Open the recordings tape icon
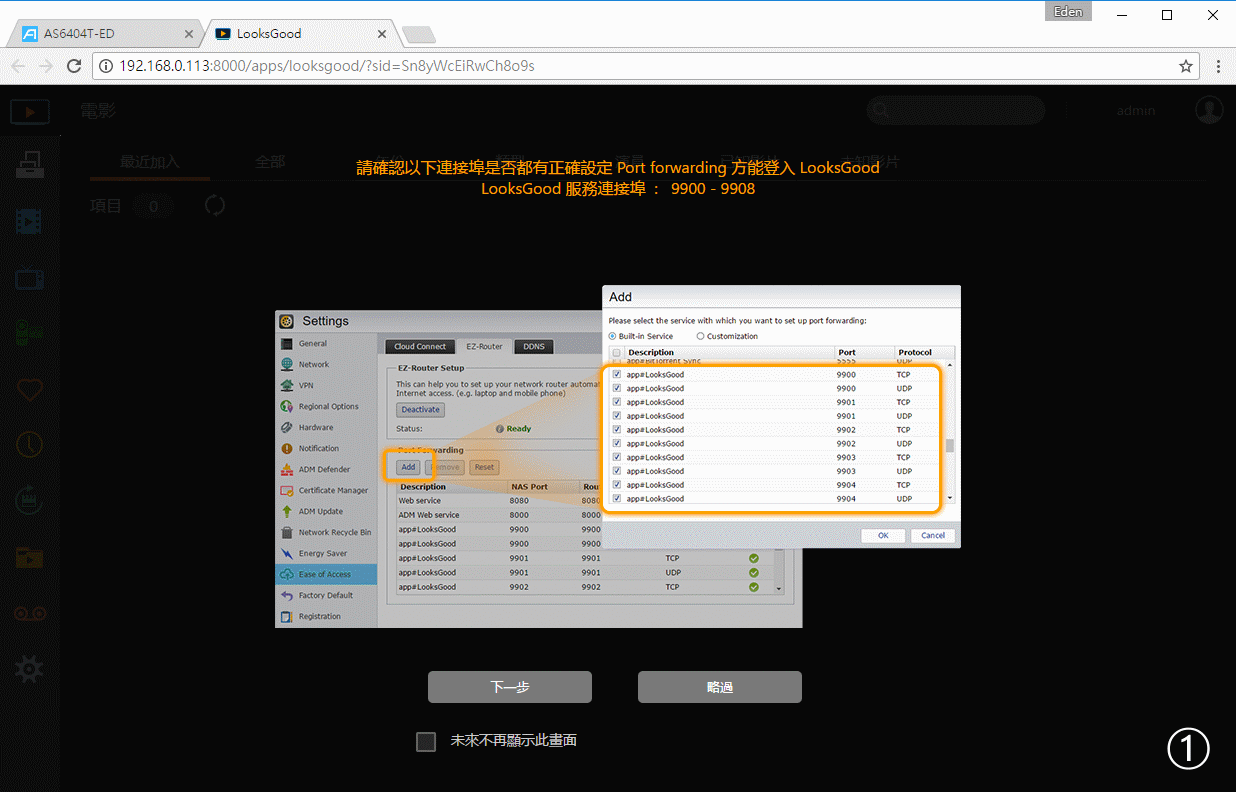 tap(30, 613)
